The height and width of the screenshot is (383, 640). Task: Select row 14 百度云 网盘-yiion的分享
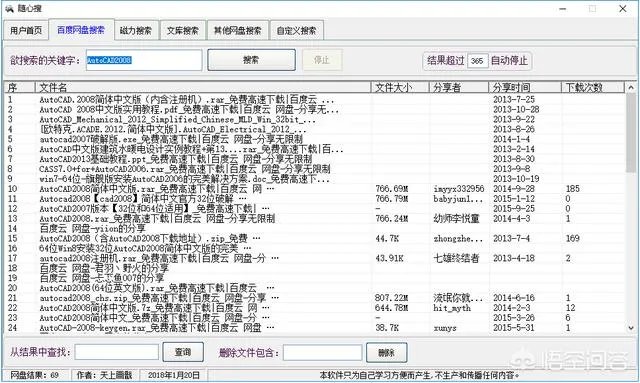(x=315, y=228)
